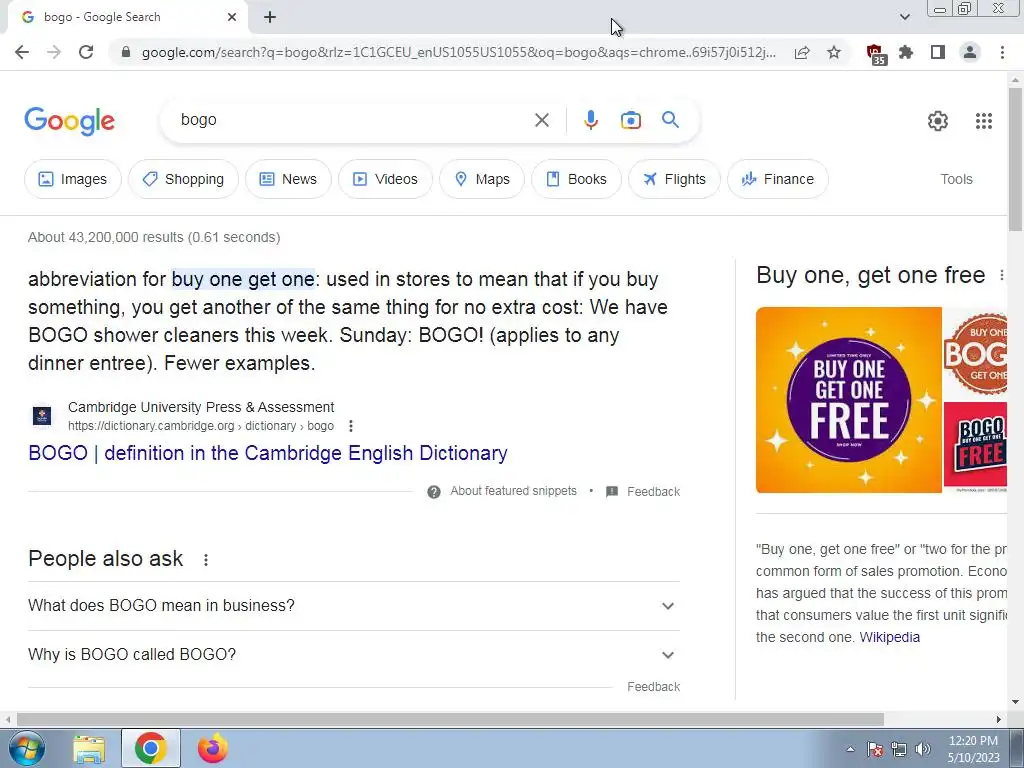Click in the bogo search input field

pos(353,120)
